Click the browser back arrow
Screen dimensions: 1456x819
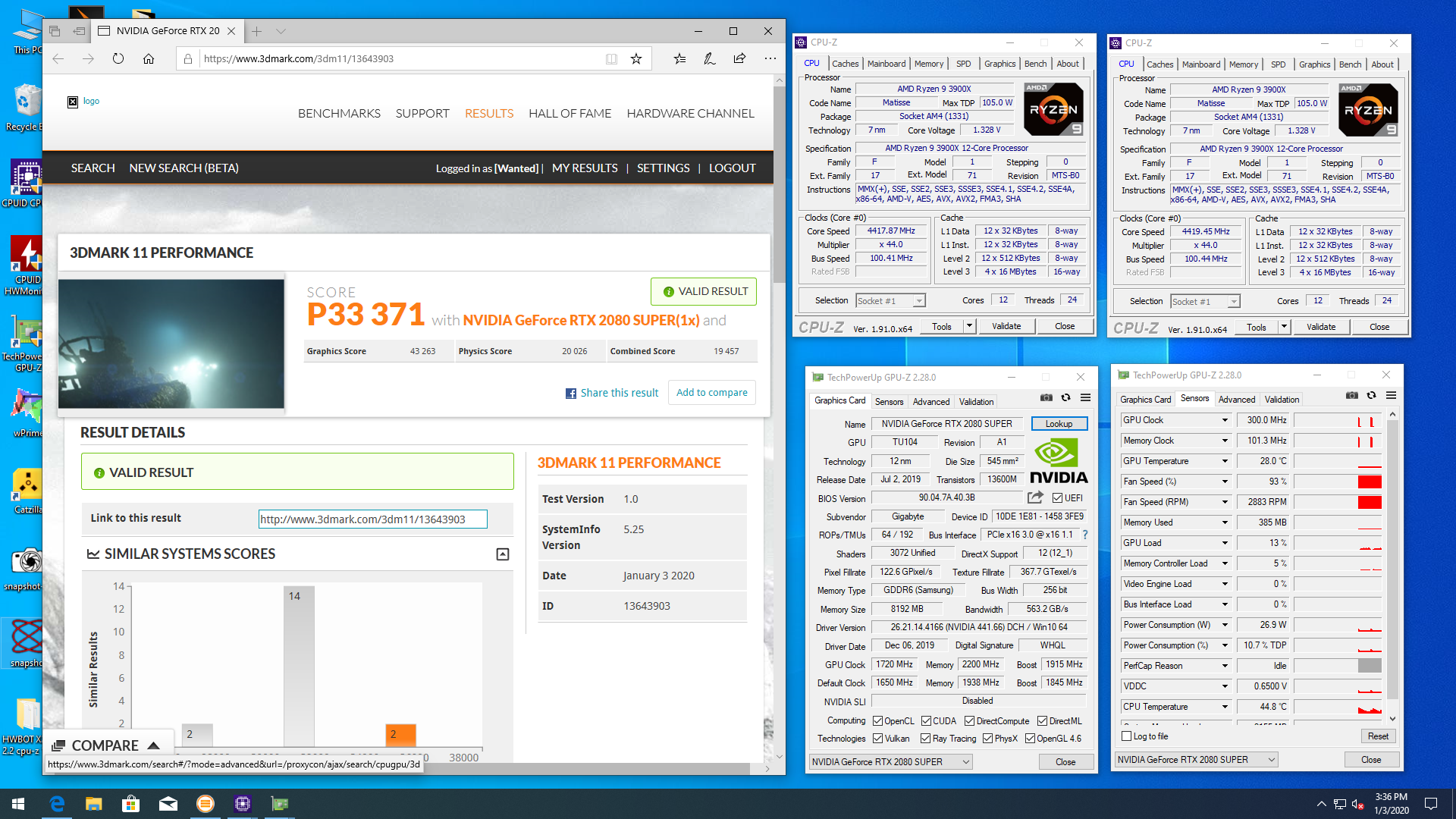click(58, 58)
